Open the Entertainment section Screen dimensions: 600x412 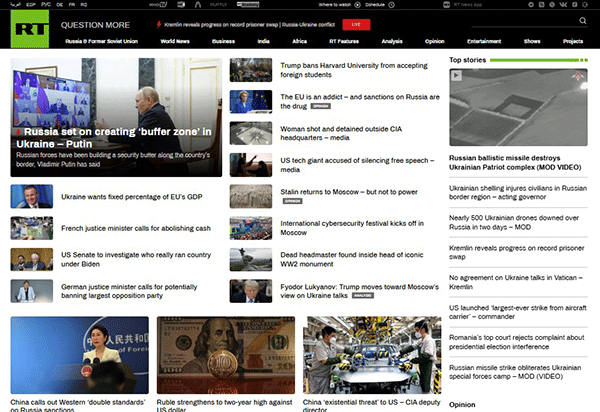point(484,41)
